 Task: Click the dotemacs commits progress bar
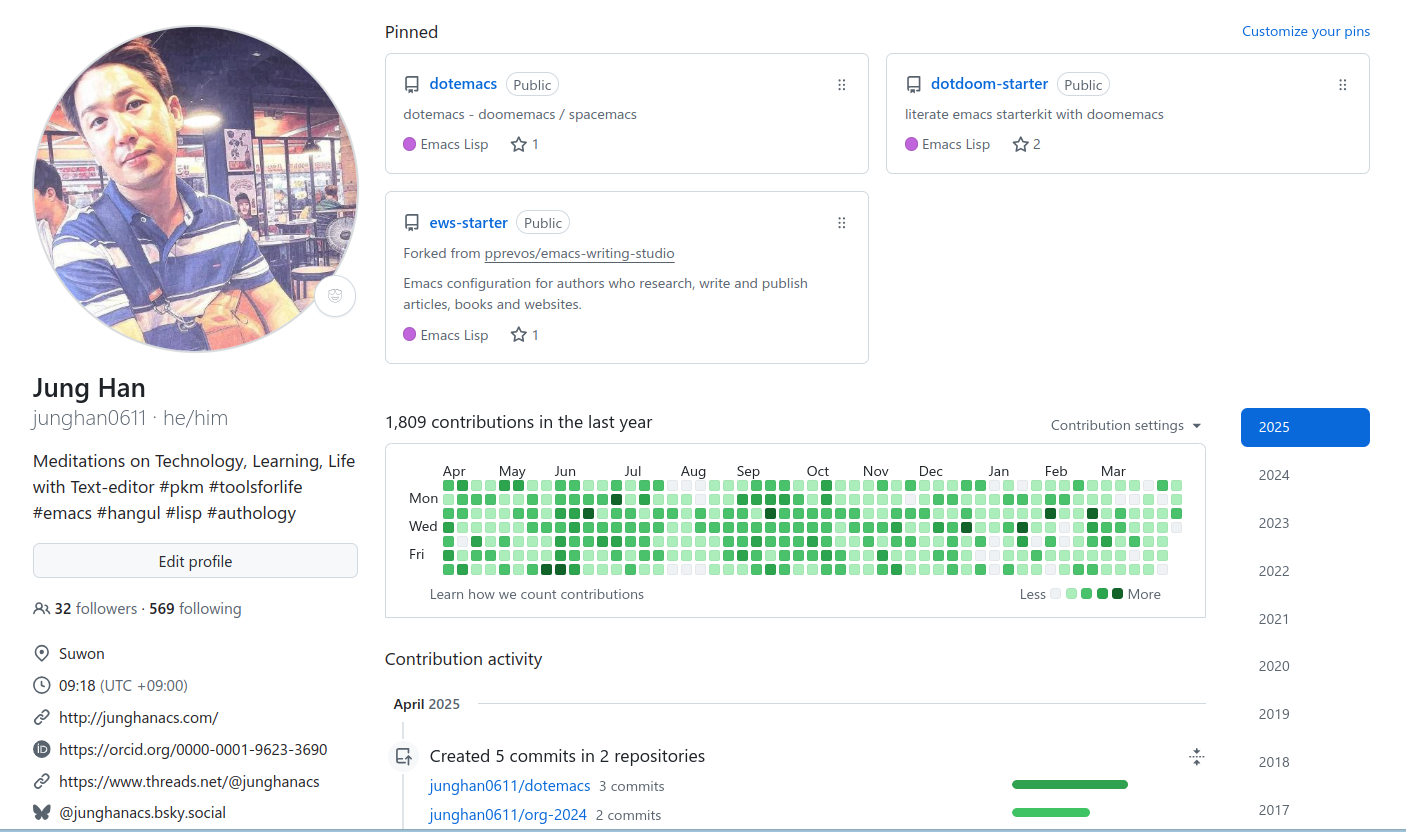[1070, 785]
